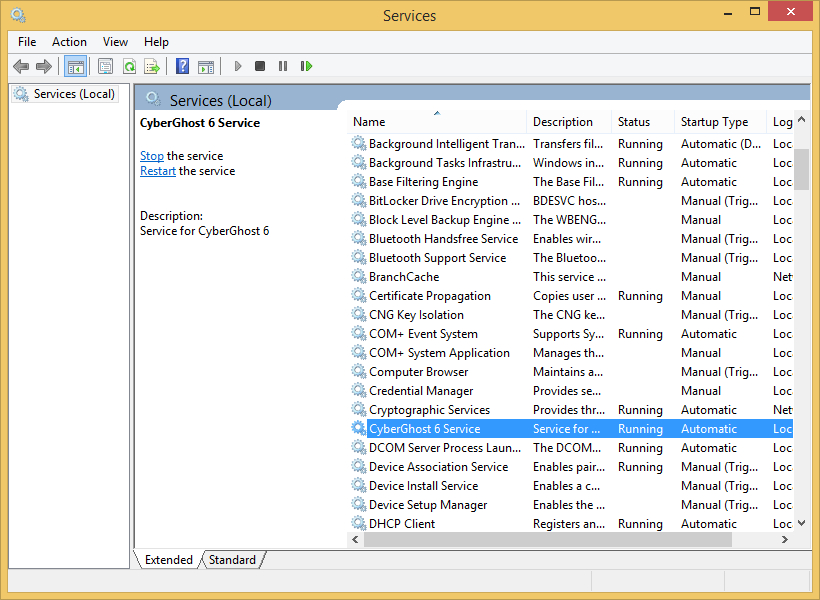Click the Back arrow in toolbar
This screenshot has width=820, height=600.
point(21,66)
